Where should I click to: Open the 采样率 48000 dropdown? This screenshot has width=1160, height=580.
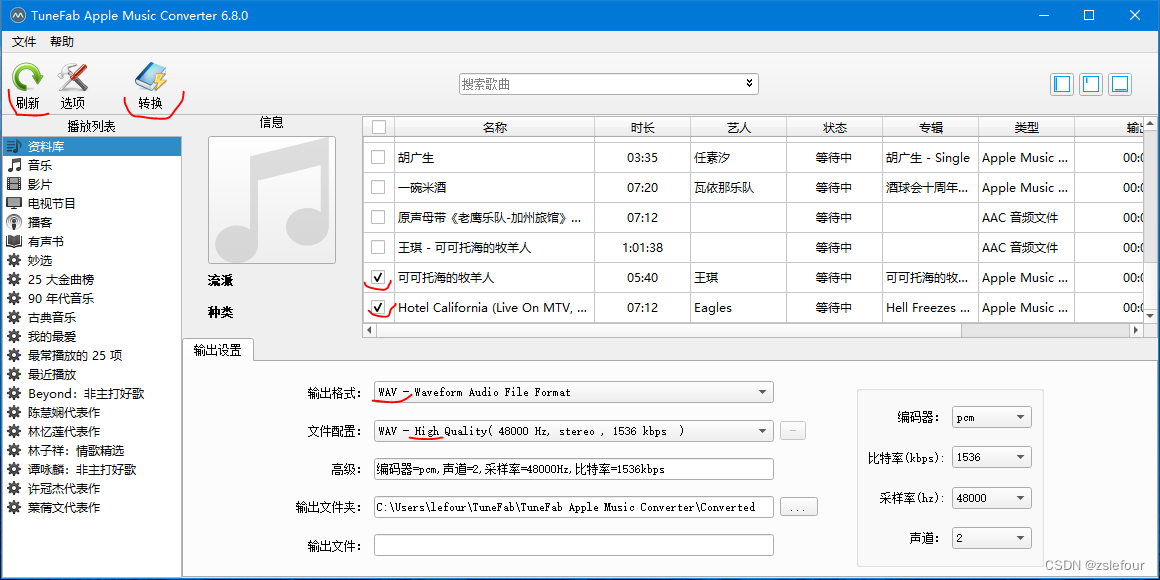[991, 498]
